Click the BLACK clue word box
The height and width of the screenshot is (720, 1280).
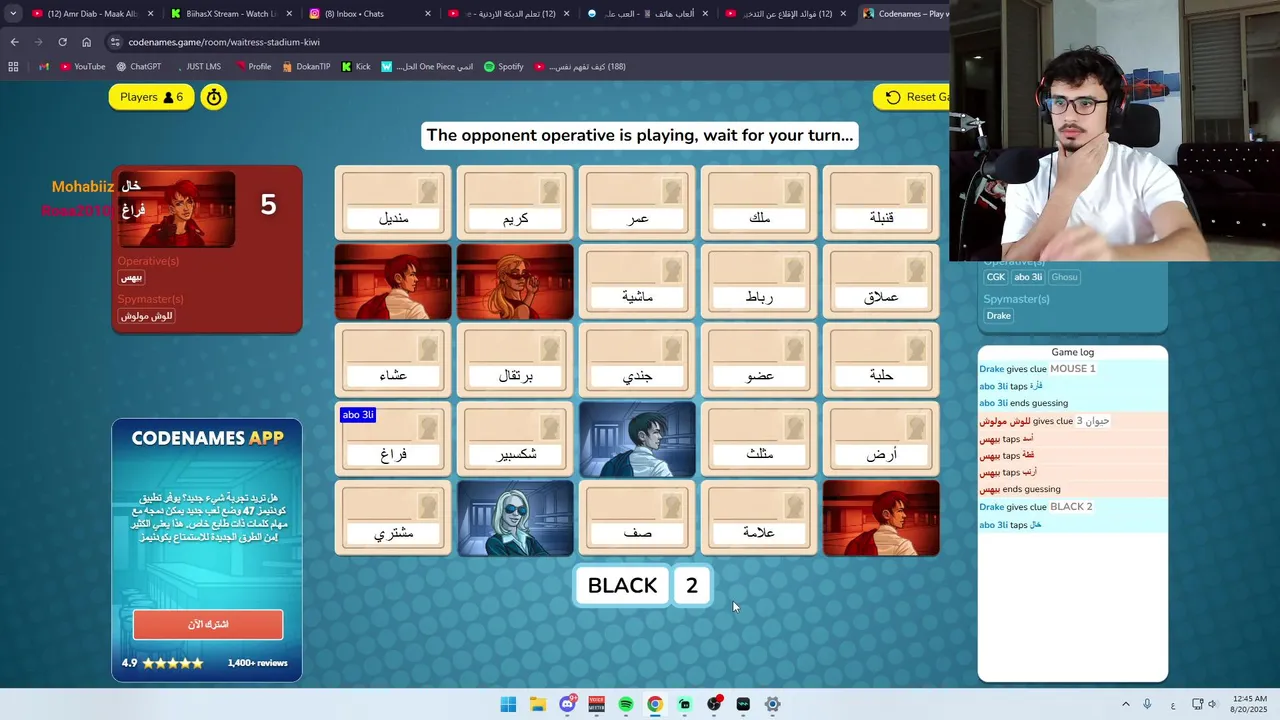pos(622,586)
